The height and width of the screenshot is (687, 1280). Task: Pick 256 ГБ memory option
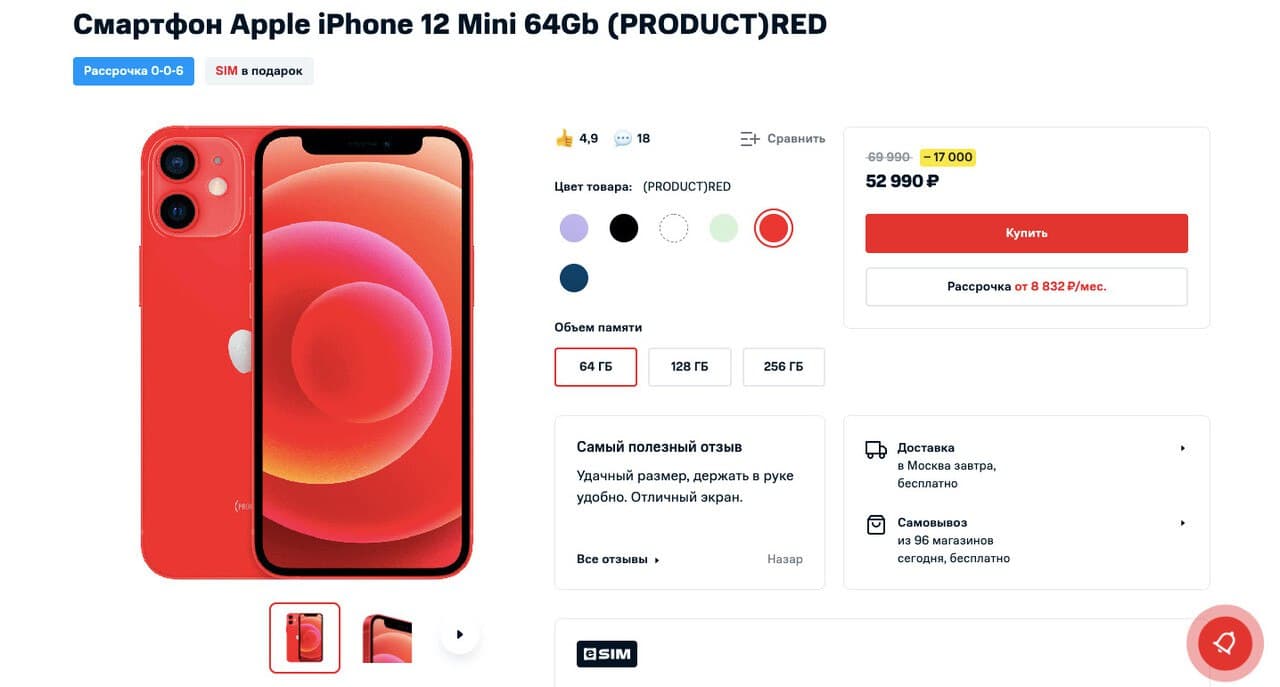784,367
